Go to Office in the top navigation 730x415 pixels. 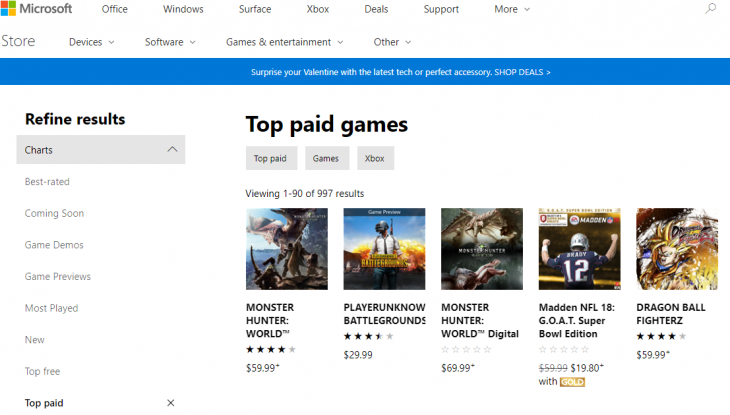click(115, 9)
